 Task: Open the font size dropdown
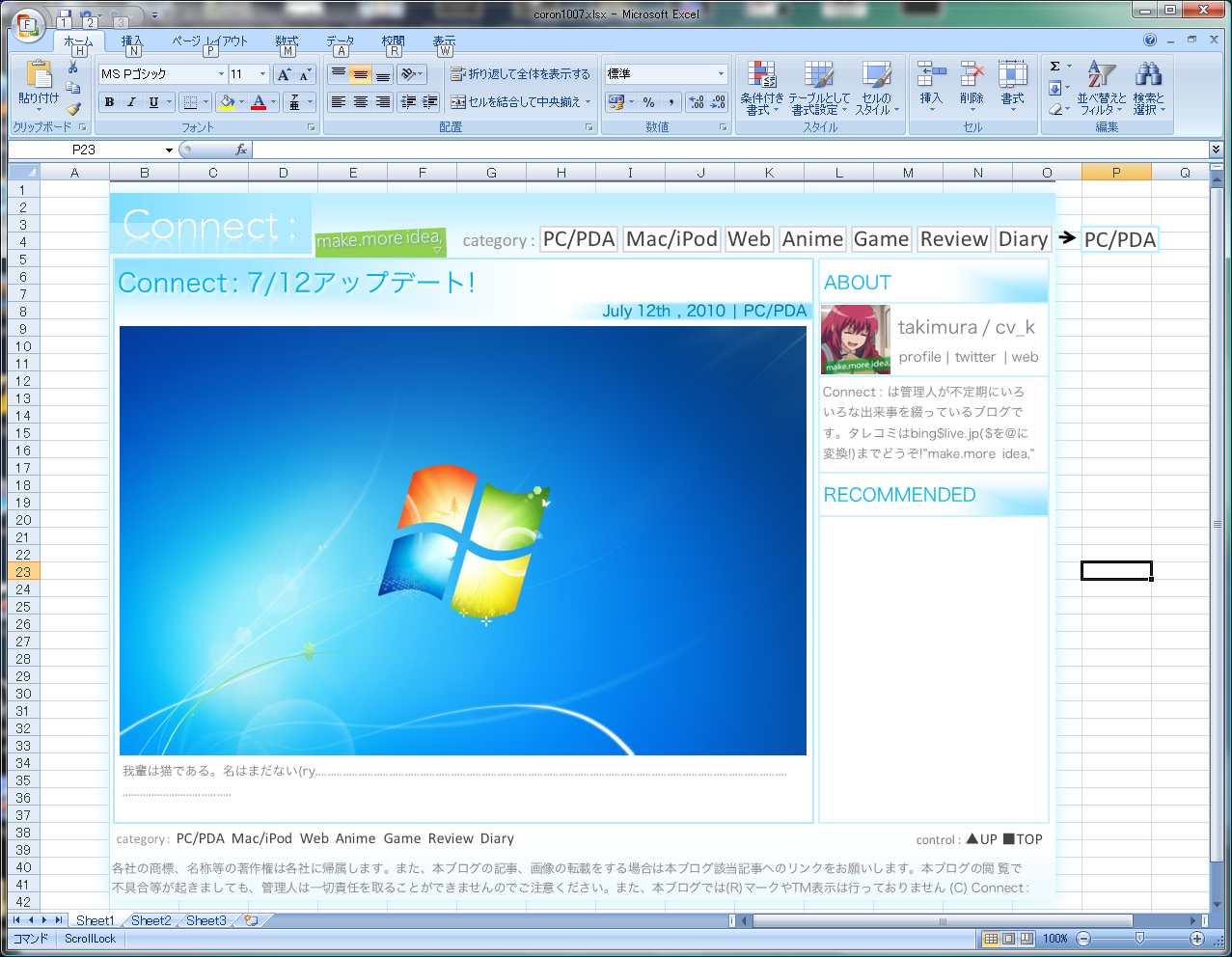pos(262,74)
